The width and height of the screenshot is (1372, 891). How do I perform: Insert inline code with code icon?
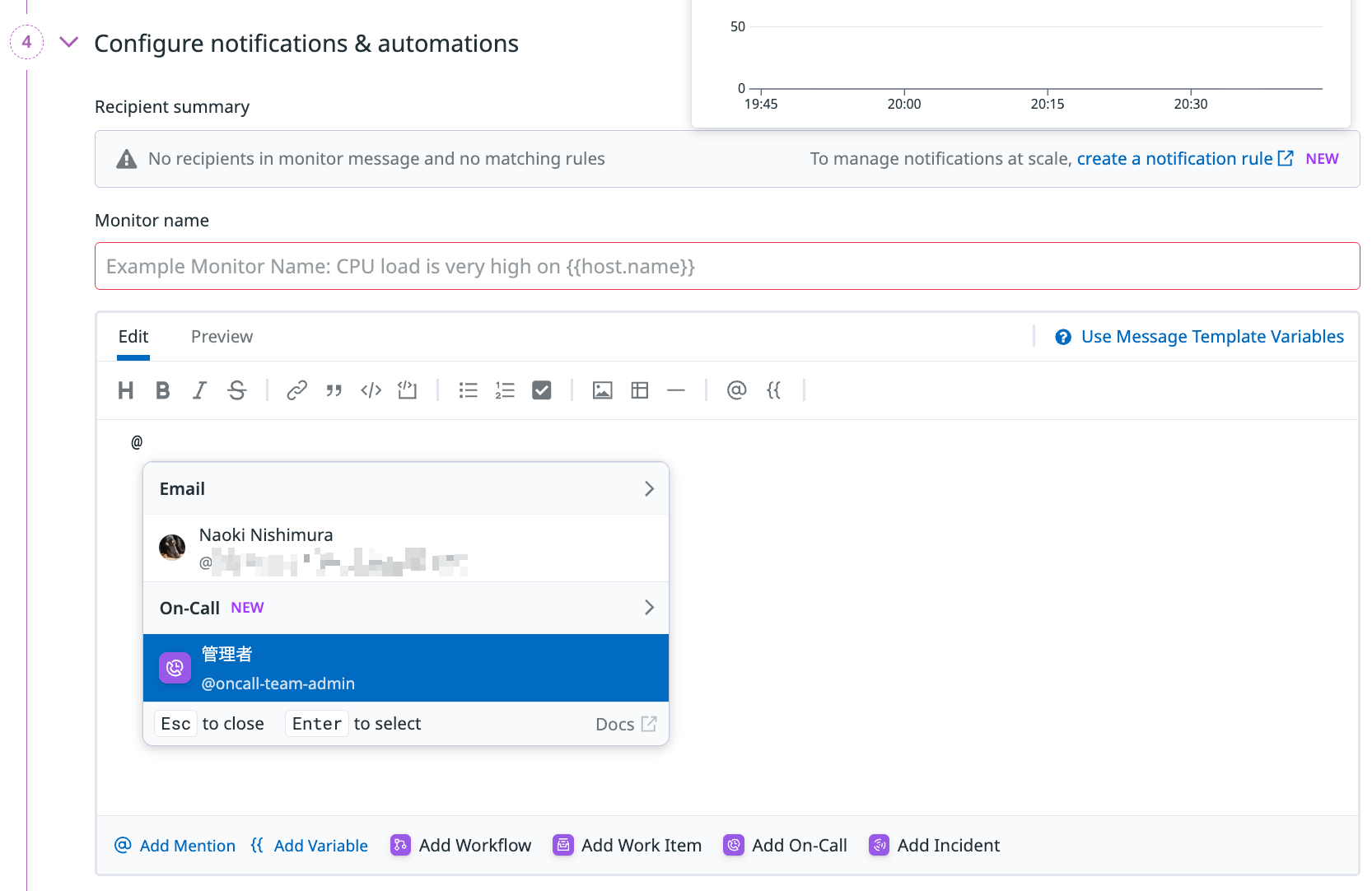(x=371, y=390)
